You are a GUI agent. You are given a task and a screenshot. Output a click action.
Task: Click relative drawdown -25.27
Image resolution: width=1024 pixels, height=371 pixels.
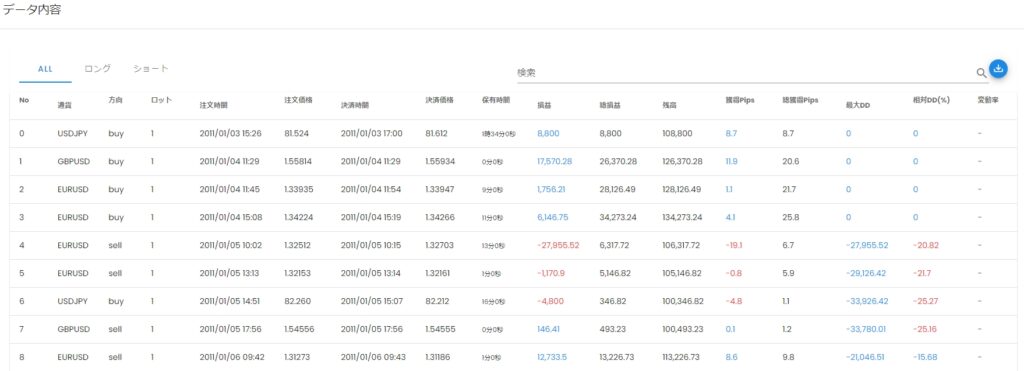point(926,302)
